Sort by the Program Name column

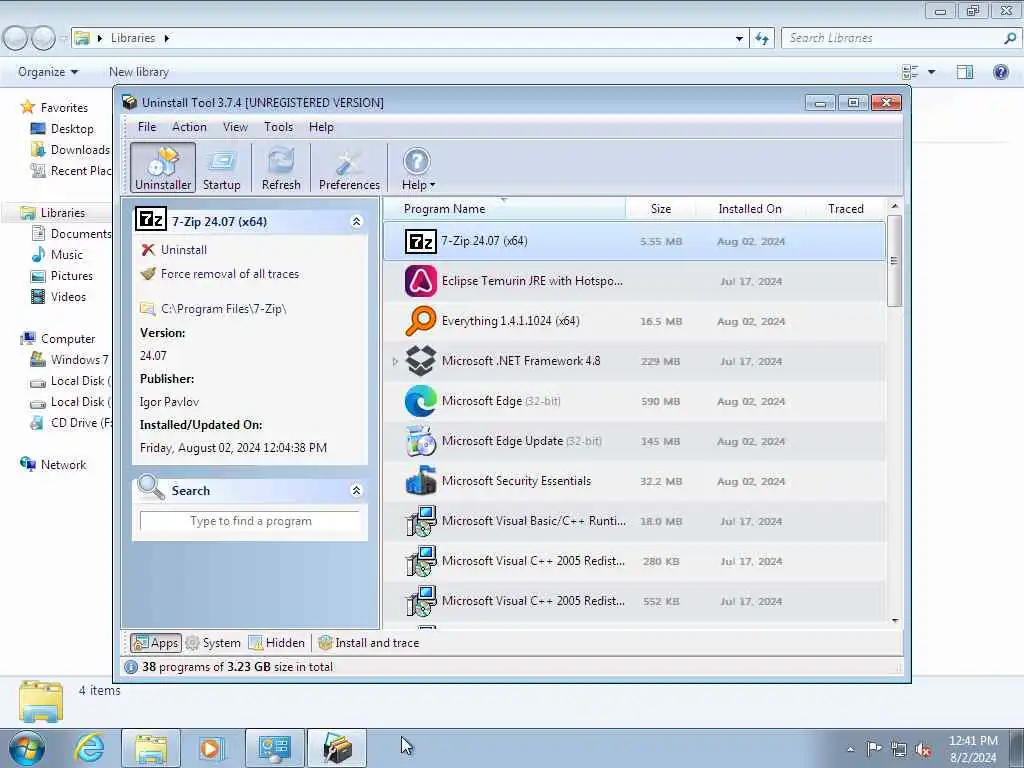tap(504, 208)
